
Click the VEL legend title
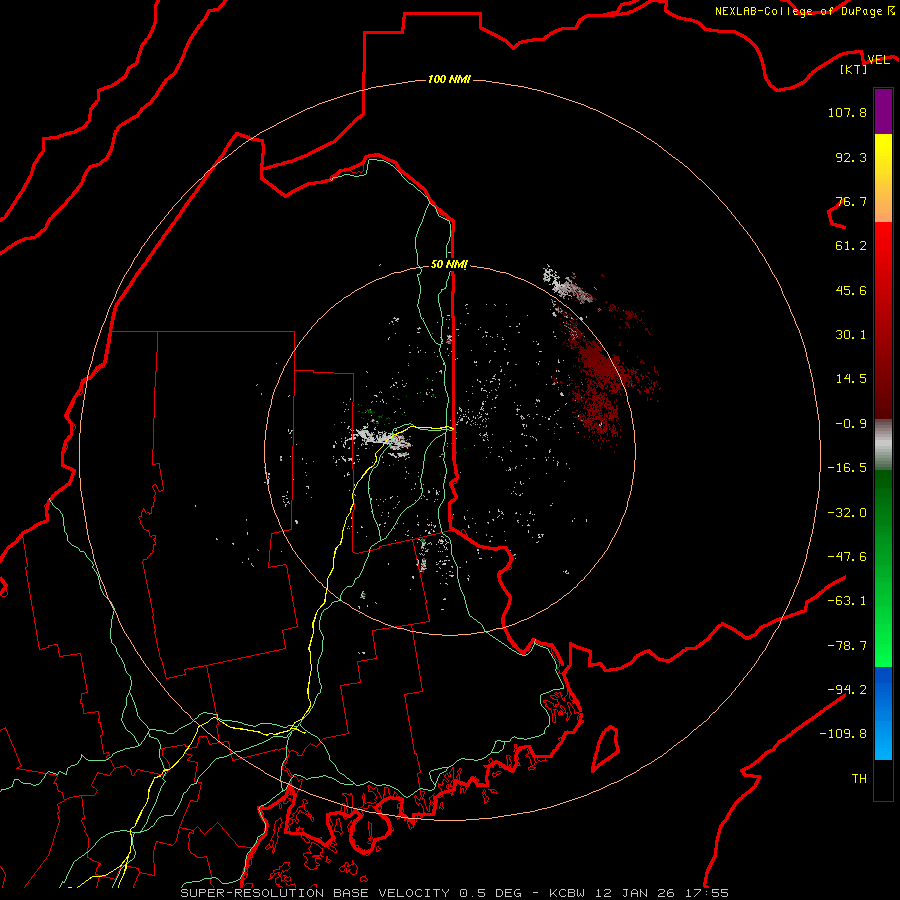(x=878, y=60)
